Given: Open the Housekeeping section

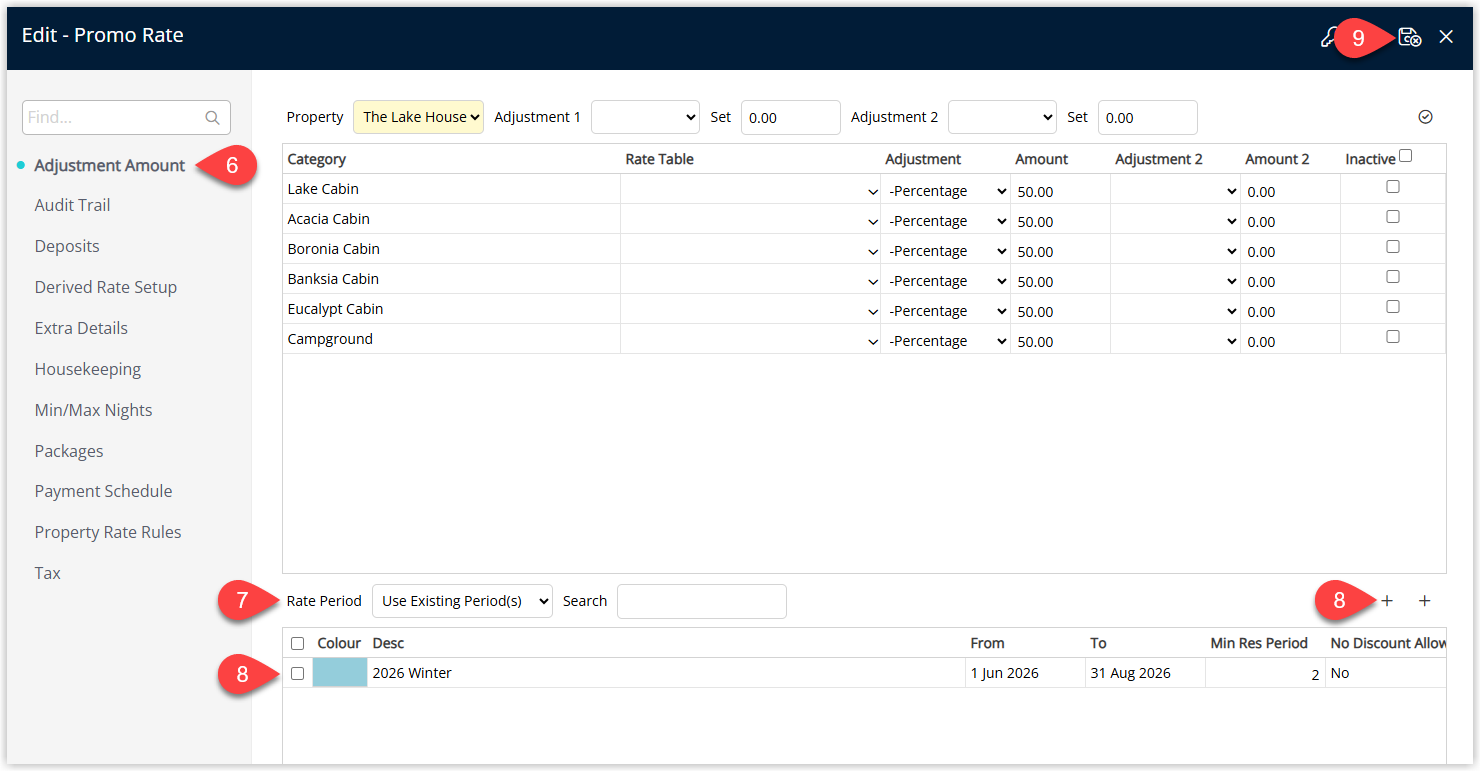Looking at the screenshot, I should pos(88,369).
